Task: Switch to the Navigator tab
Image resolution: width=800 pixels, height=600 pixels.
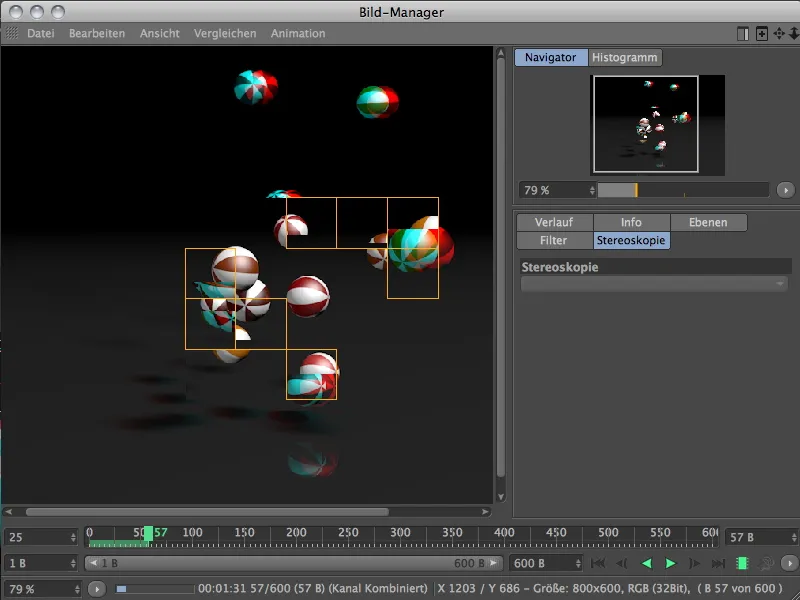Action: [551, 58]
